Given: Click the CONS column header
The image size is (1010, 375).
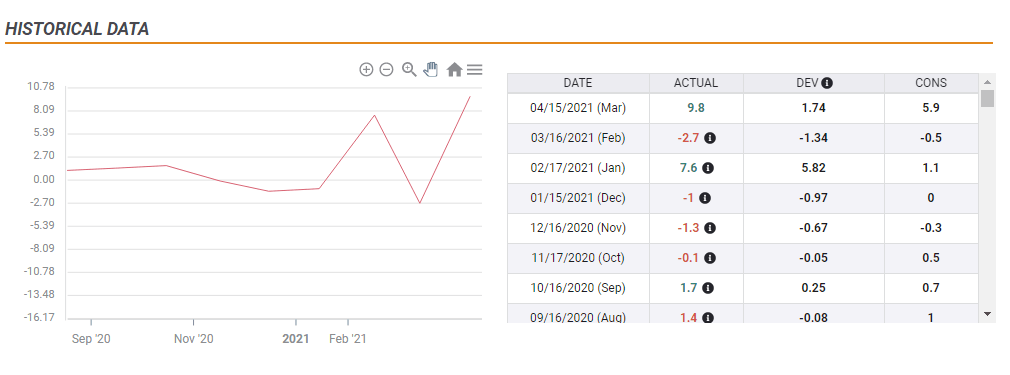Looking at the screenshot, I should (x=931, y=83).
